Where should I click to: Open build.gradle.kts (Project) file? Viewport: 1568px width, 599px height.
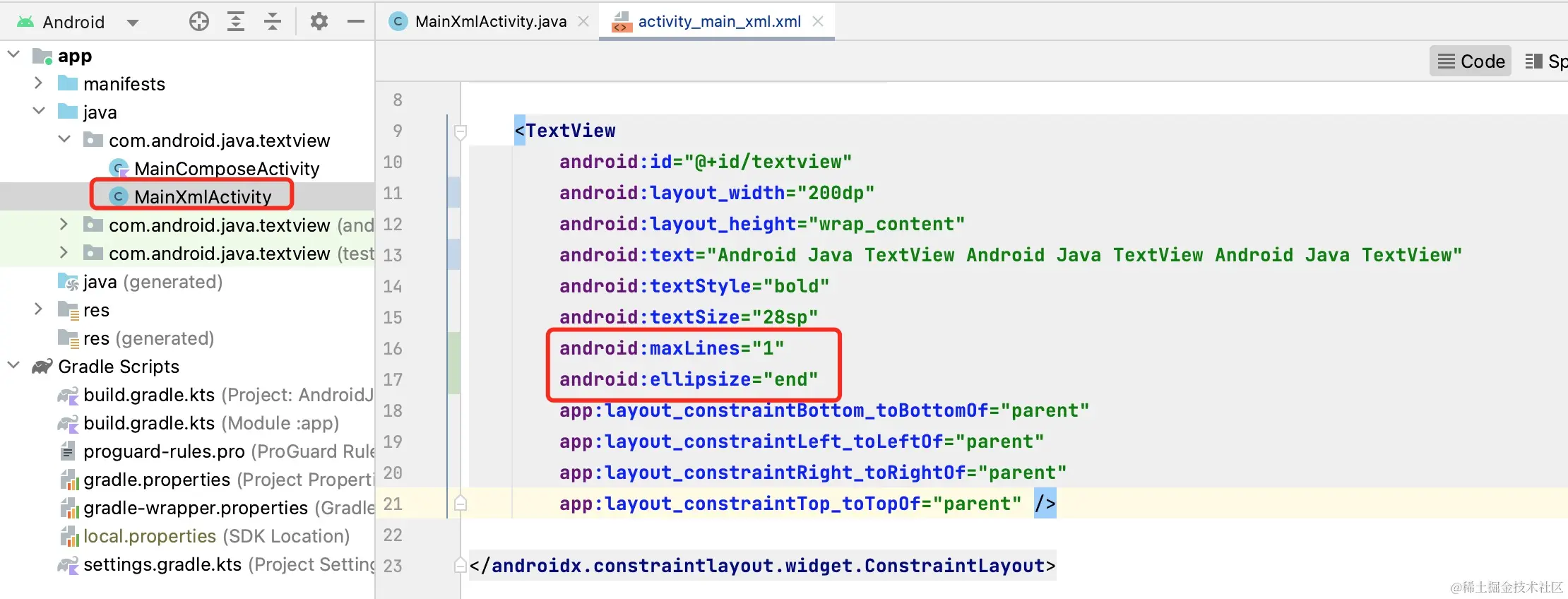(228, 395)
